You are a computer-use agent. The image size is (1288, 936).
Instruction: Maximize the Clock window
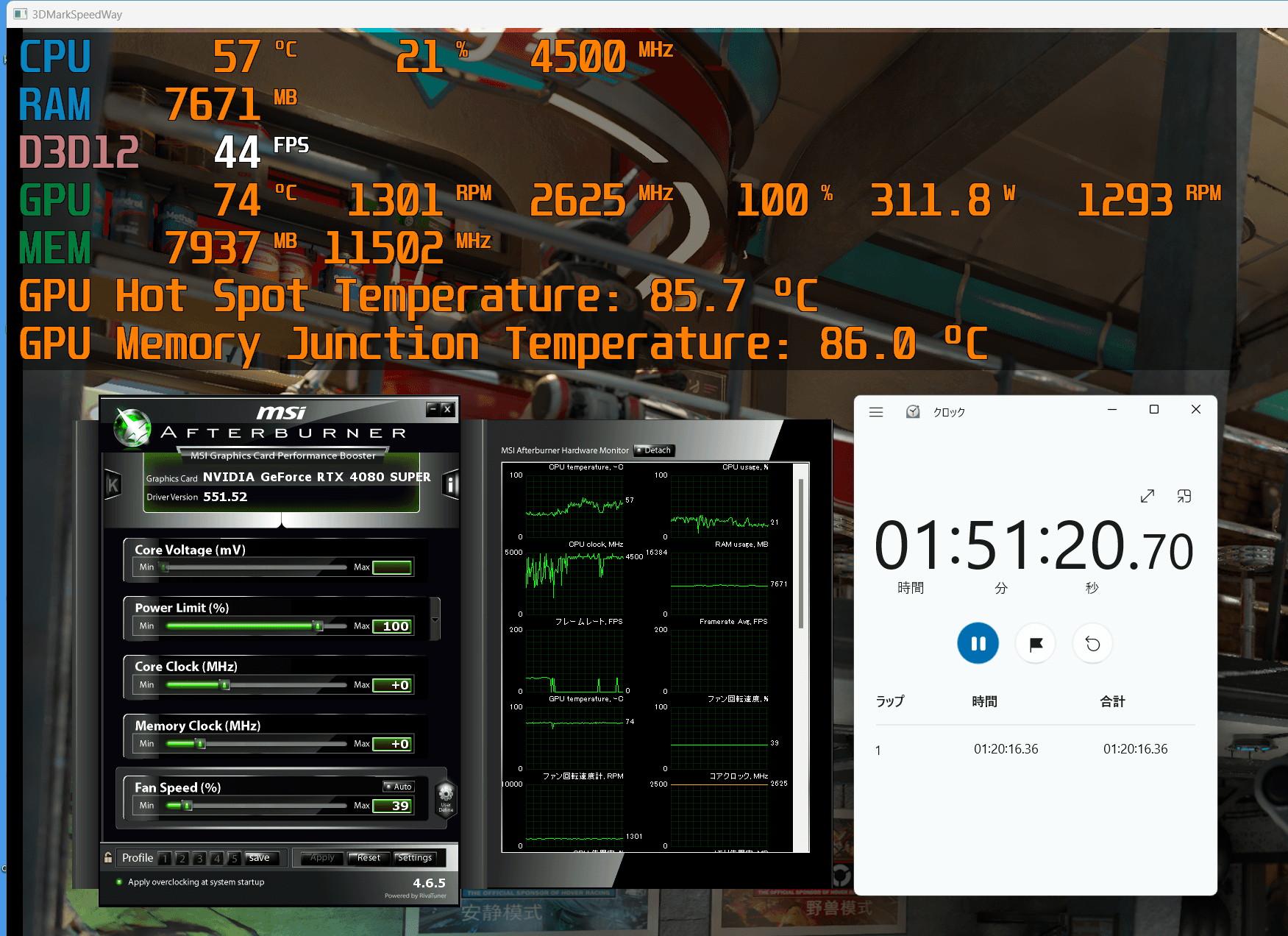[x=1154, y=409]
